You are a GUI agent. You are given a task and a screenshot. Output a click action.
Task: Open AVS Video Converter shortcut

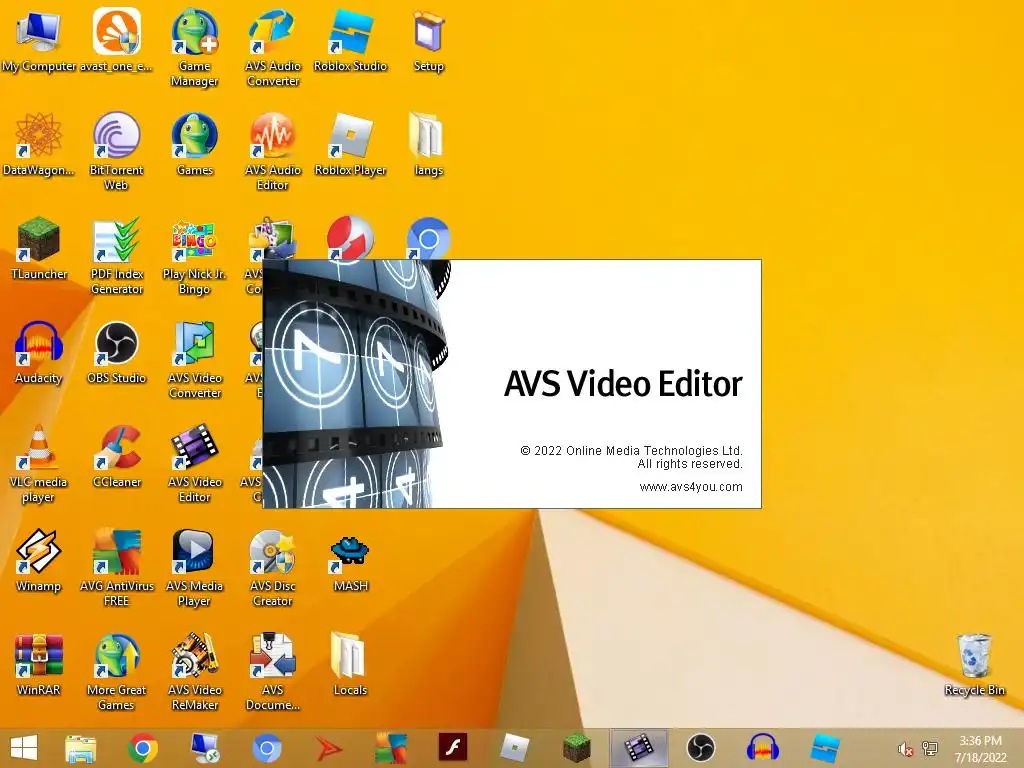tap(195, 360)
